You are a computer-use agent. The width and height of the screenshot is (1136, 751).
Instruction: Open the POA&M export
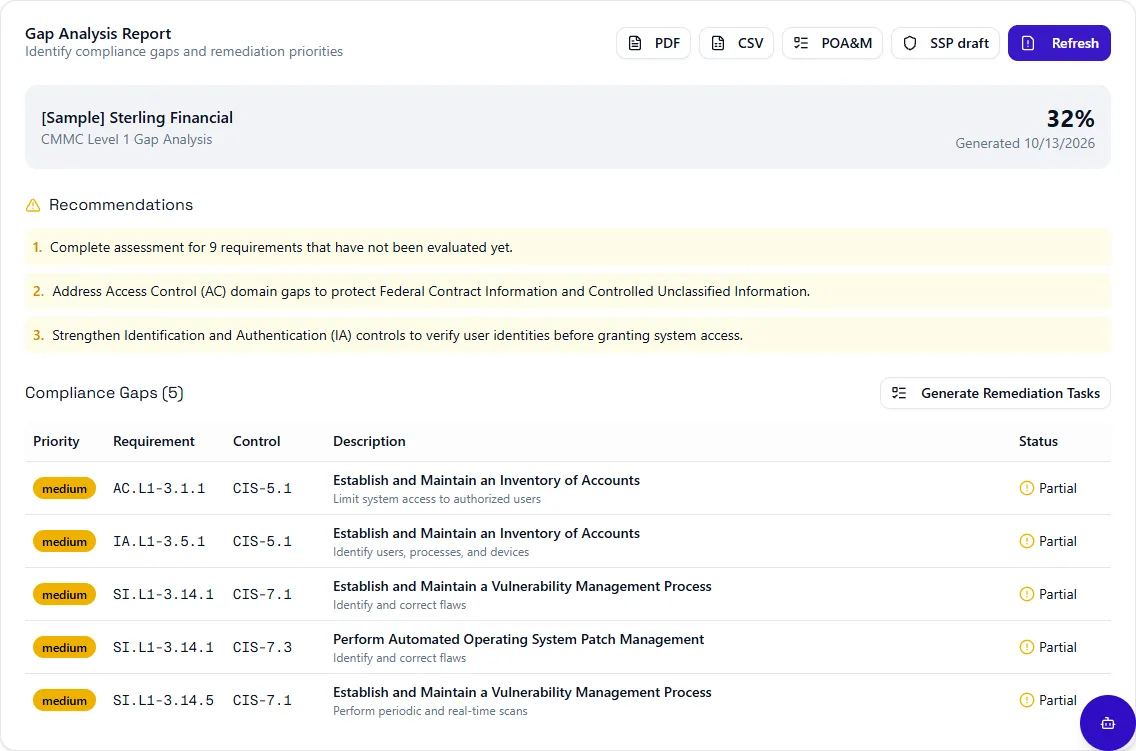click(x=832, y=43)
